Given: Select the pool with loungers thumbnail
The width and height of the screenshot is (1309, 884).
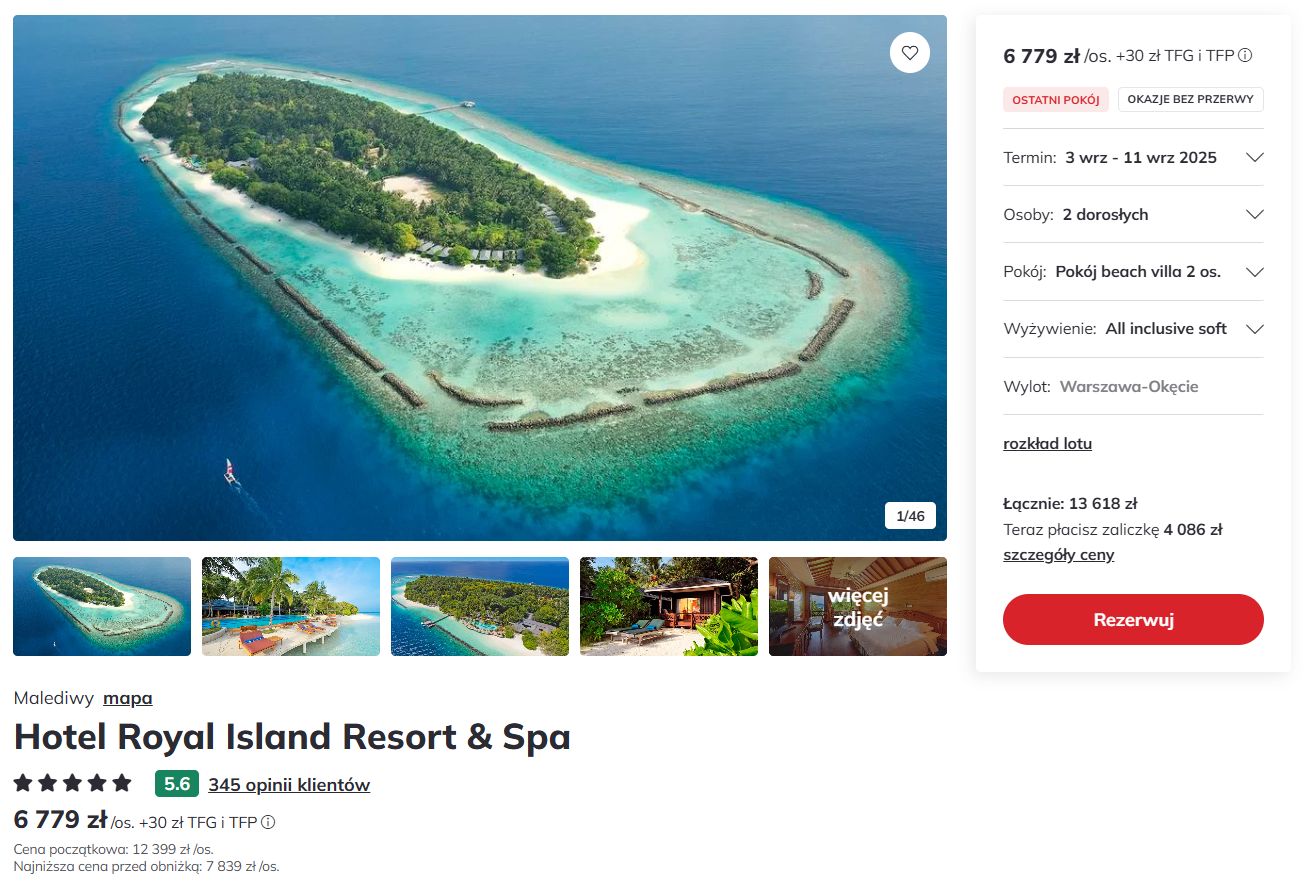Looking at the screenshot, I should [x=291, y=606].
